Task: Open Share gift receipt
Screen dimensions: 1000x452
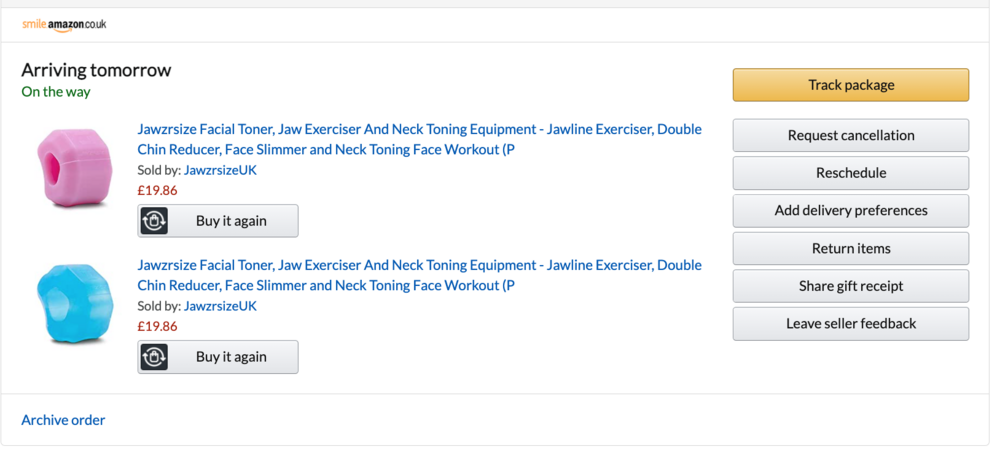Action: (x=851, y=286)
